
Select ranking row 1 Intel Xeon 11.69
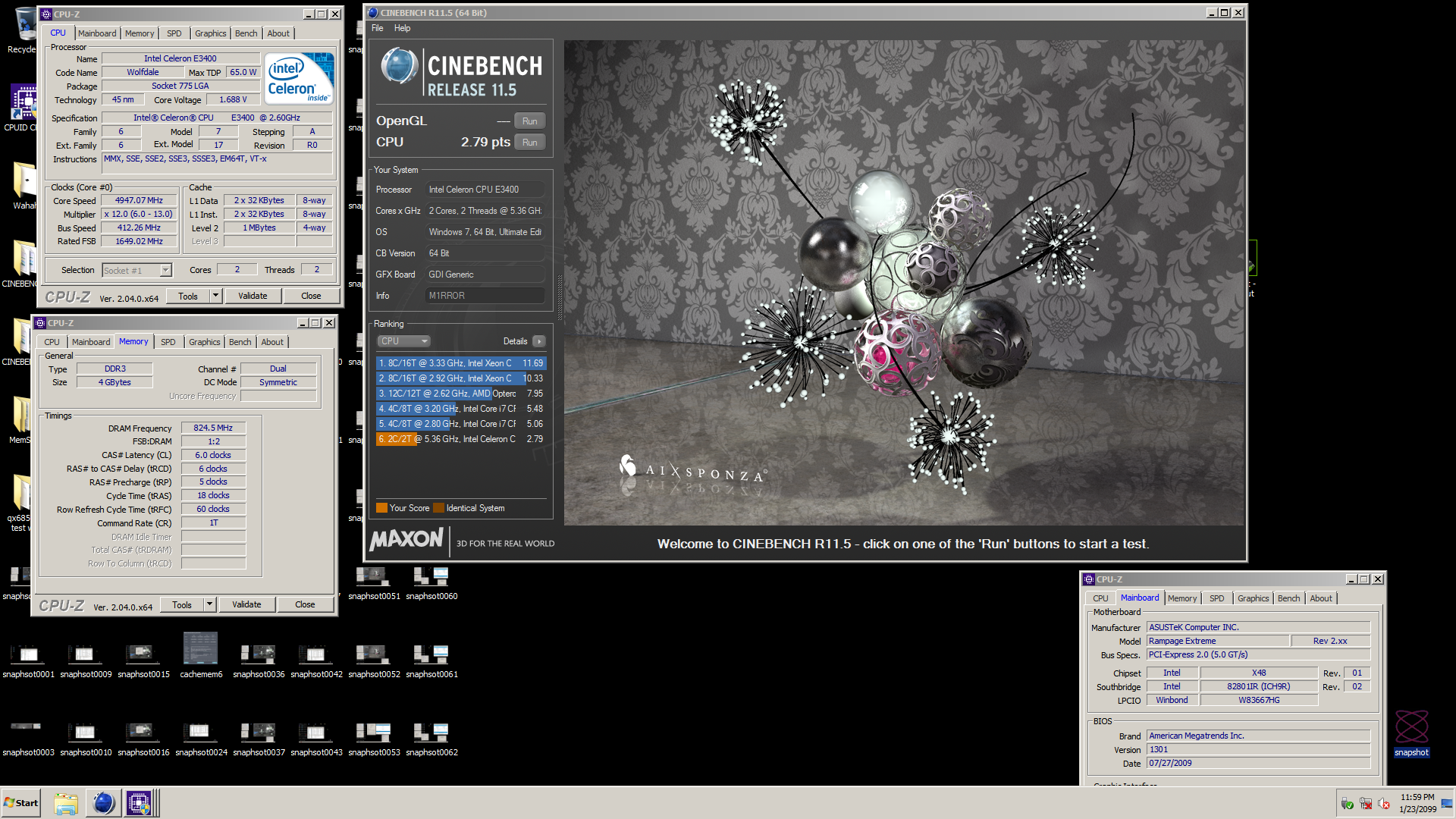[461, 363]
